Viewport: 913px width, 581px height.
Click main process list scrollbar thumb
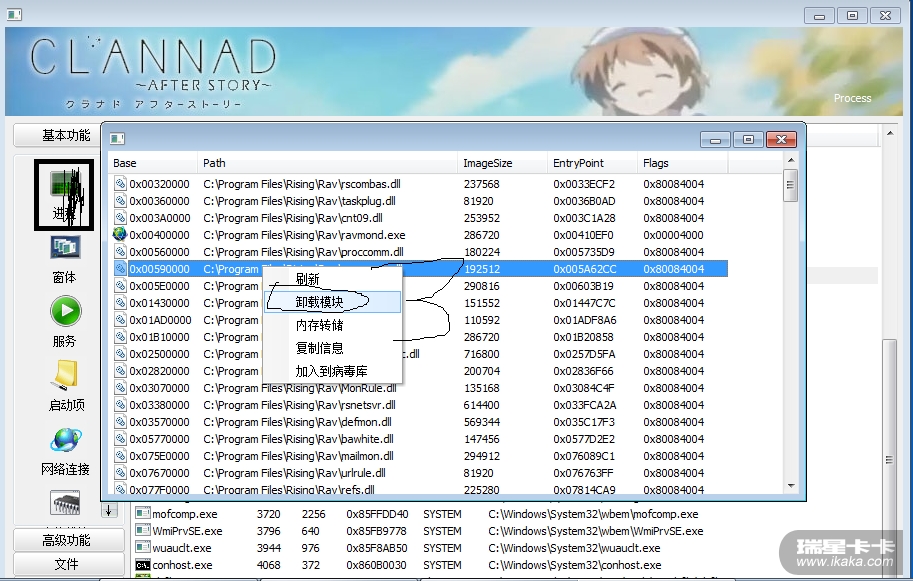pyautogui.click(x=890, y=459)
